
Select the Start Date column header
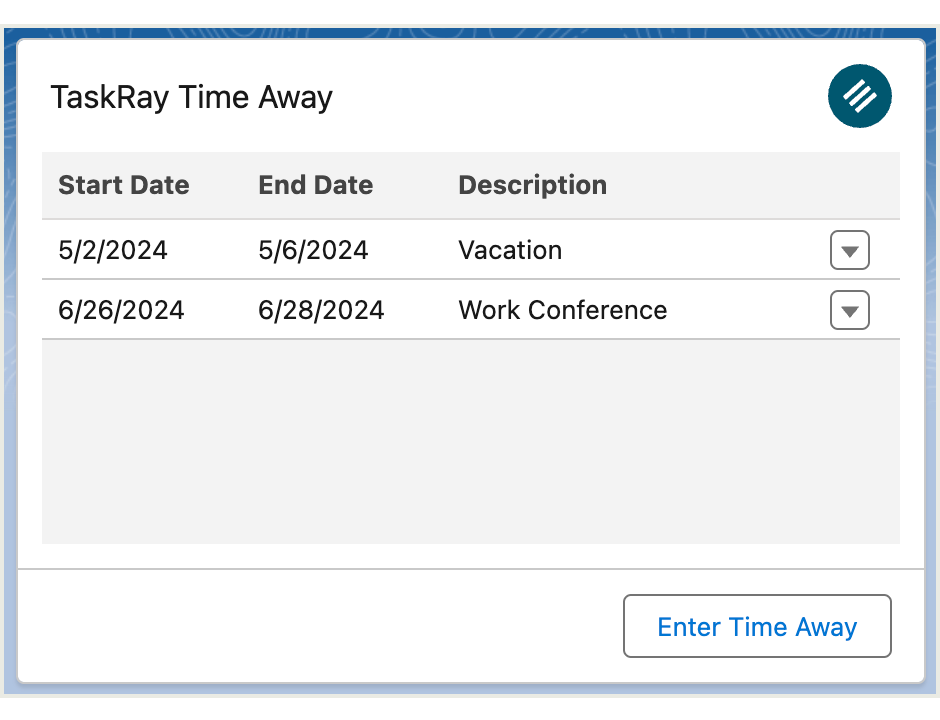pos(123,185)
